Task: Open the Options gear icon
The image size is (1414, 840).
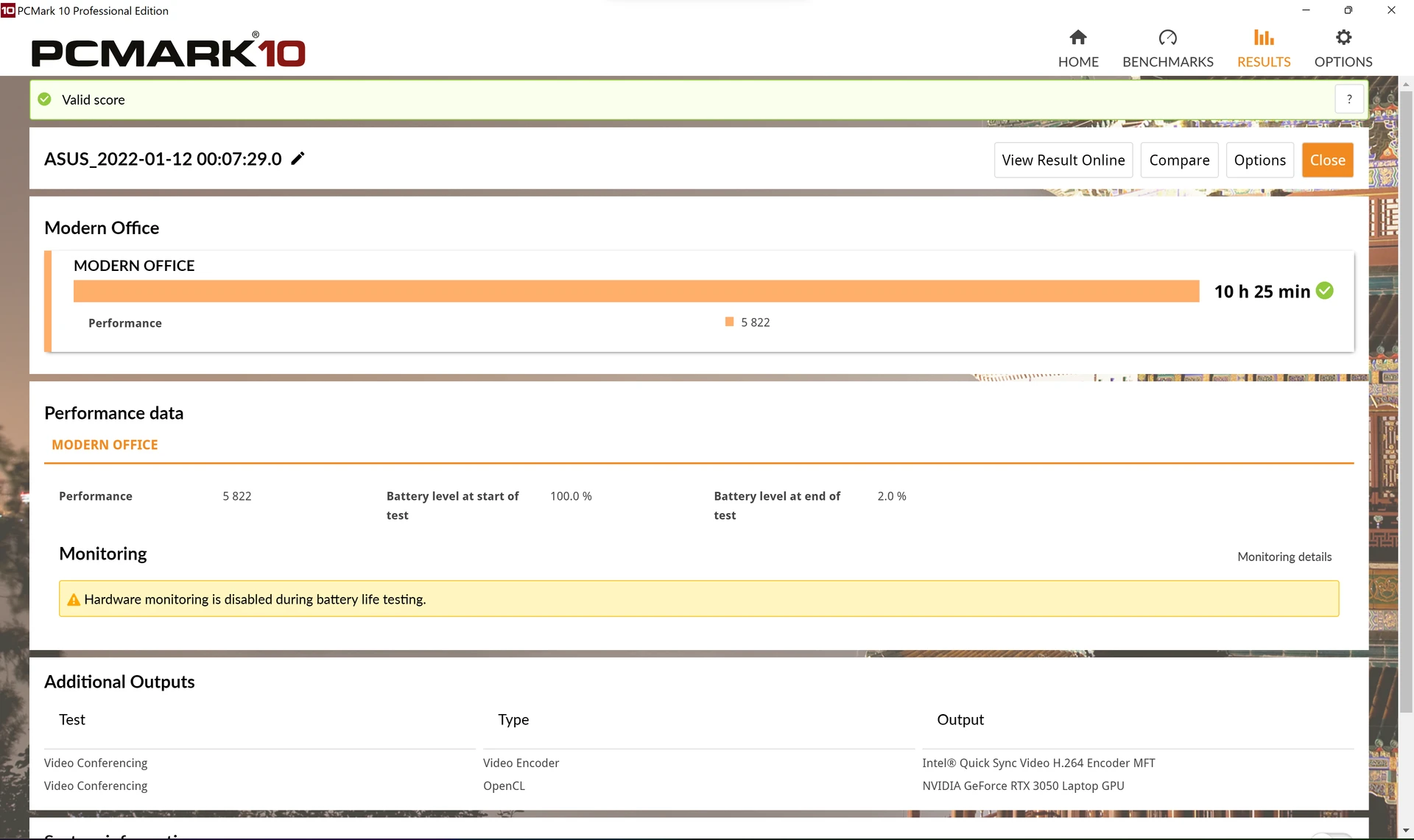Action: coord(1343,38)
